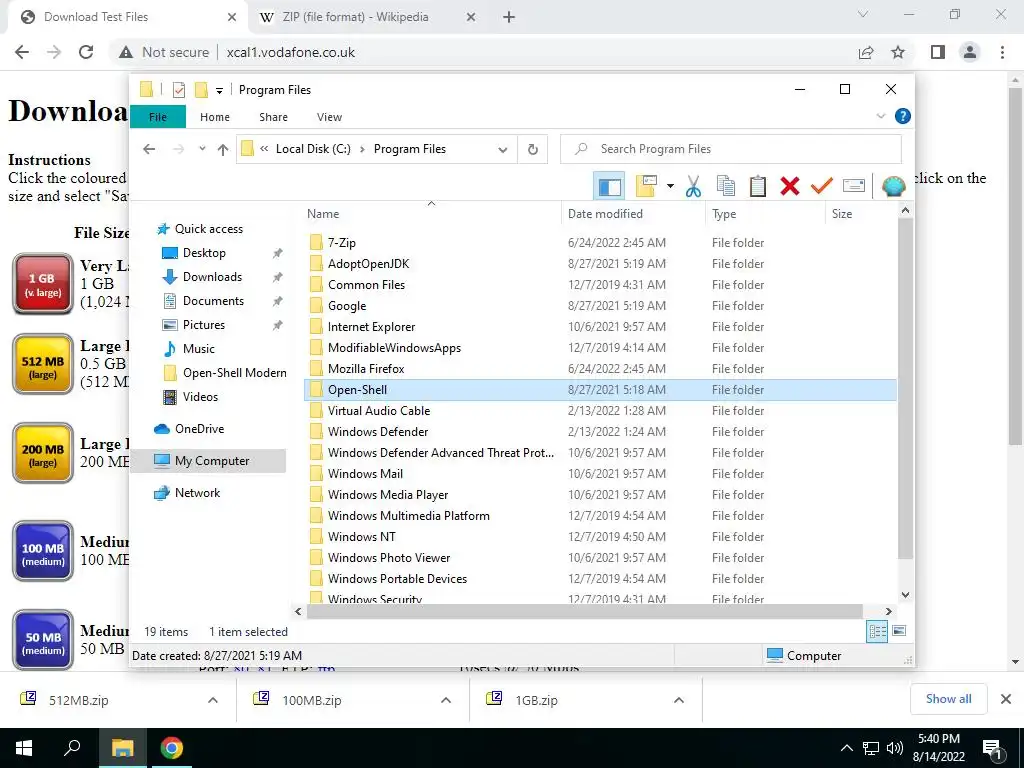The height and width of the screenshot is (768, 1024).
Task: Switch to large thumbnails view icon
Action: (899, 631)
